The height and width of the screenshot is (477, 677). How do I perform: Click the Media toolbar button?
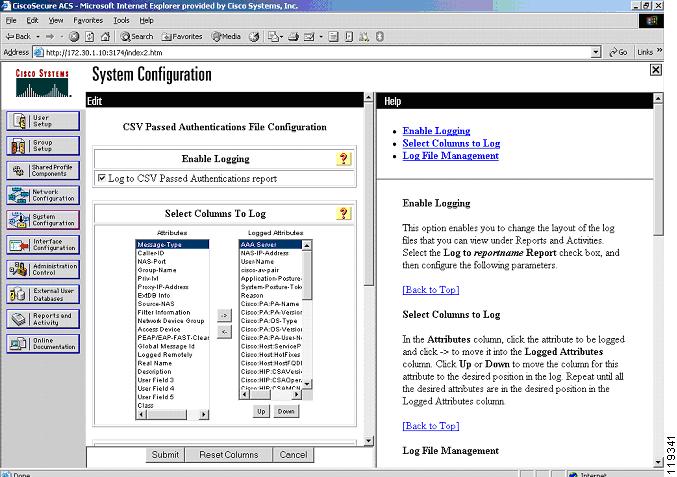click(226, 37)
